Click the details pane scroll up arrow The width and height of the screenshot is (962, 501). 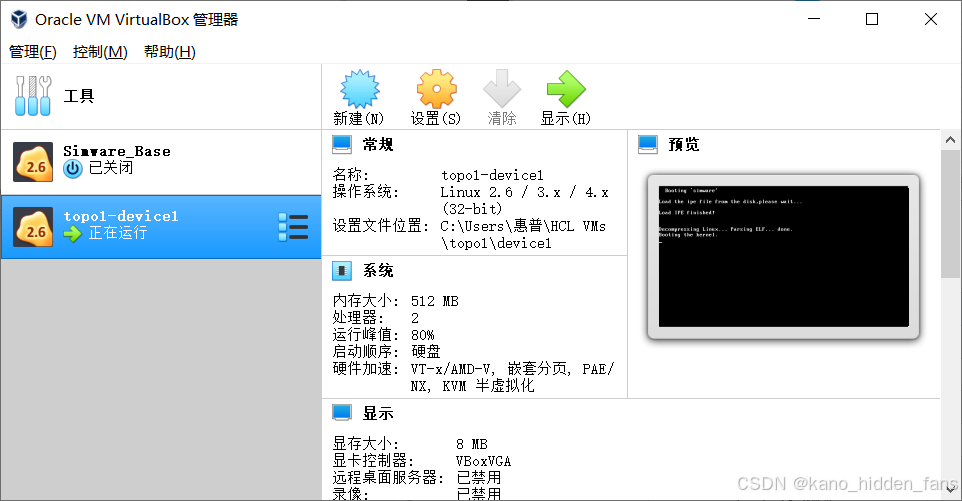[950, 140]
